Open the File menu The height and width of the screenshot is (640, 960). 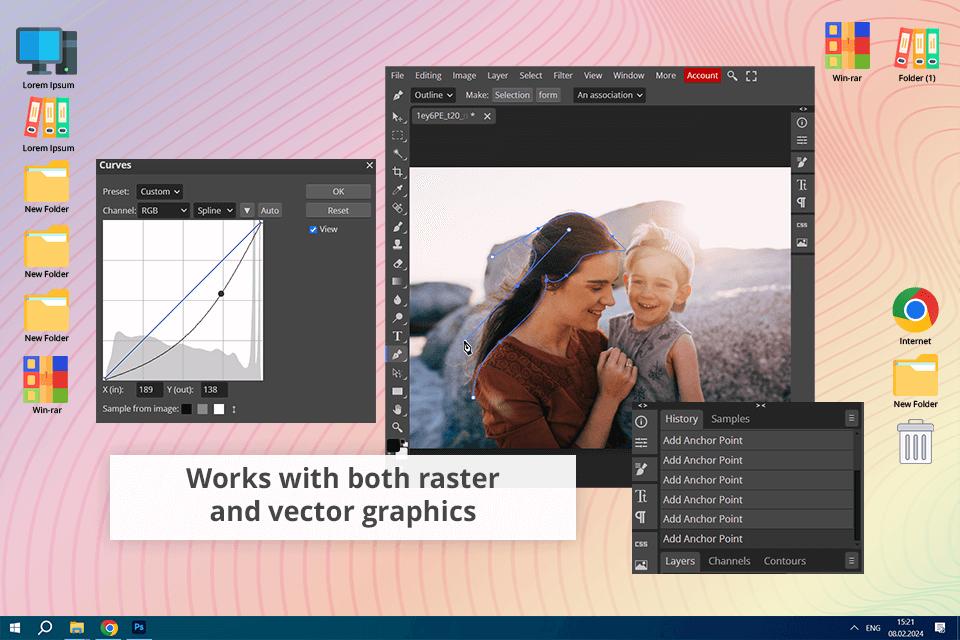397,75
